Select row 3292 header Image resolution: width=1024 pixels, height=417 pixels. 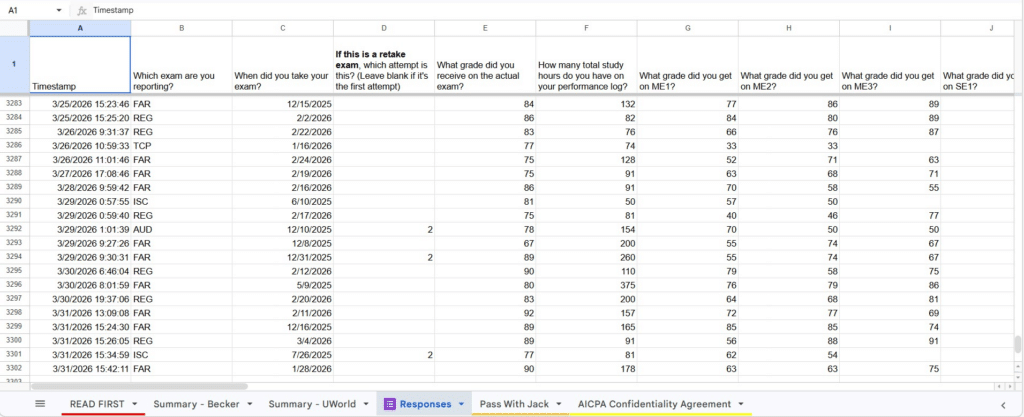point(14,230)
